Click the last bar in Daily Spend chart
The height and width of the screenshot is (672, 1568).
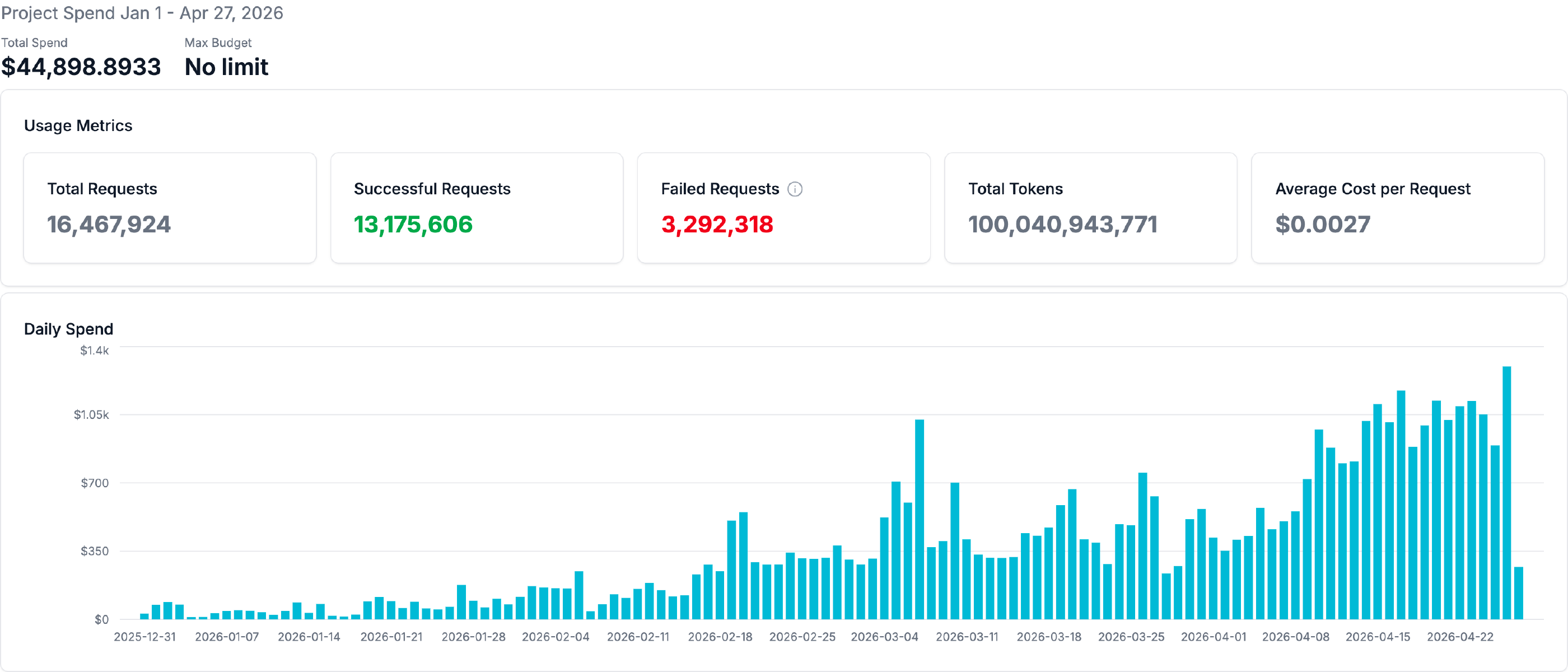tap(1518, 593)
